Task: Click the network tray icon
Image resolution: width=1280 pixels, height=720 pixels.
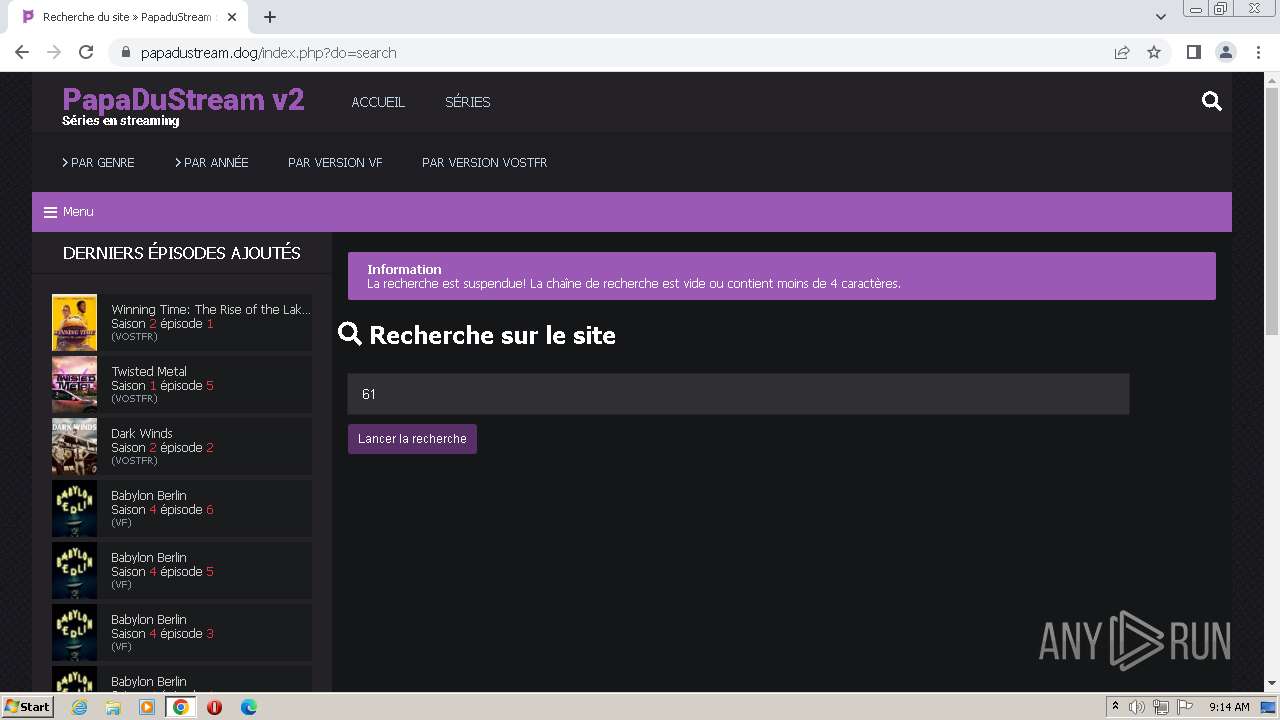Action: pos(1161,707)
